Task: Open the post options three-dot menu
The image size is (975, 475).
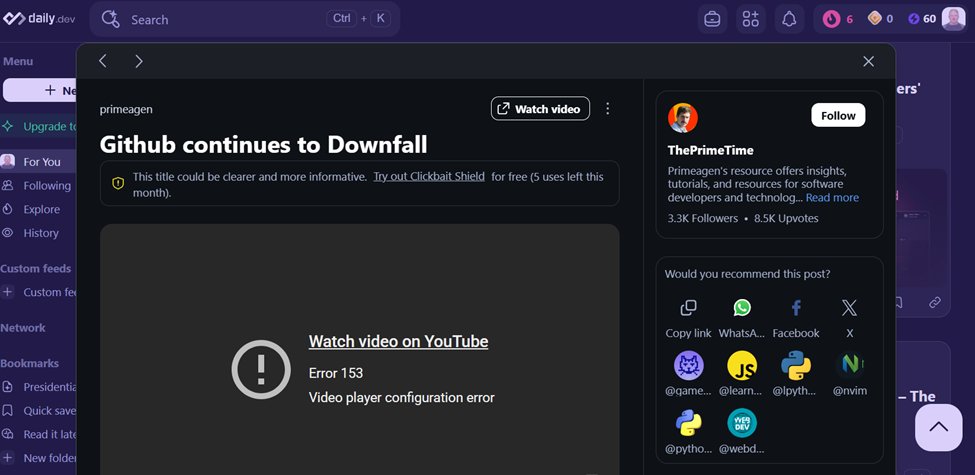Action: [608, 109]
